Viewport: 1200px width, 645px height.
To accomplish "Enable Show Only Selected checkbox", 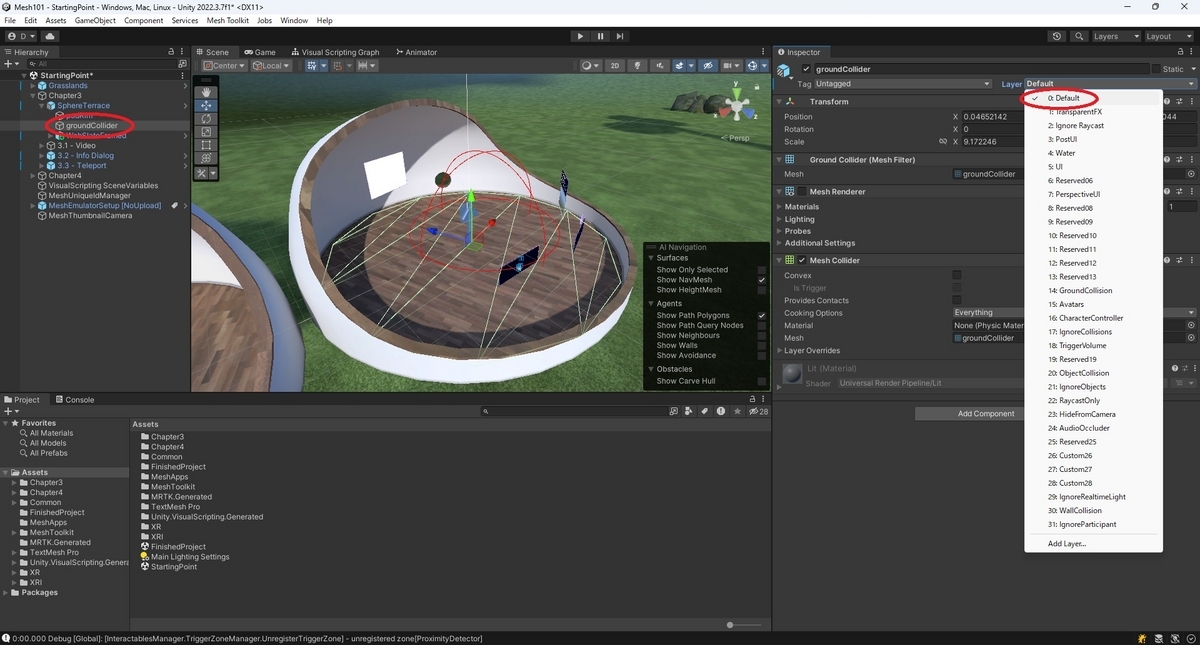I will tap(762, 270).
